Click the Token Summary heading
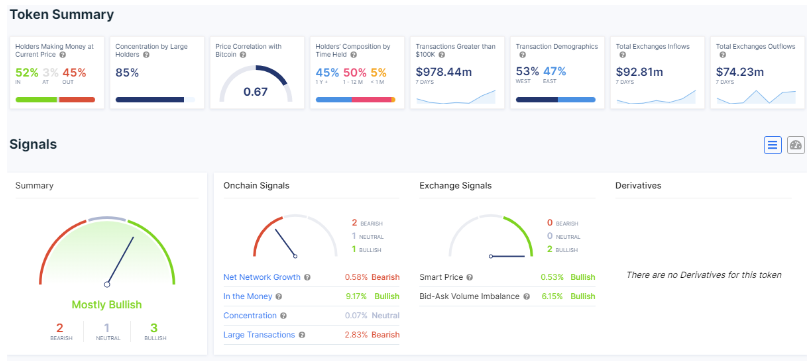This screenshot has width=811, height=361. (62, 14)
